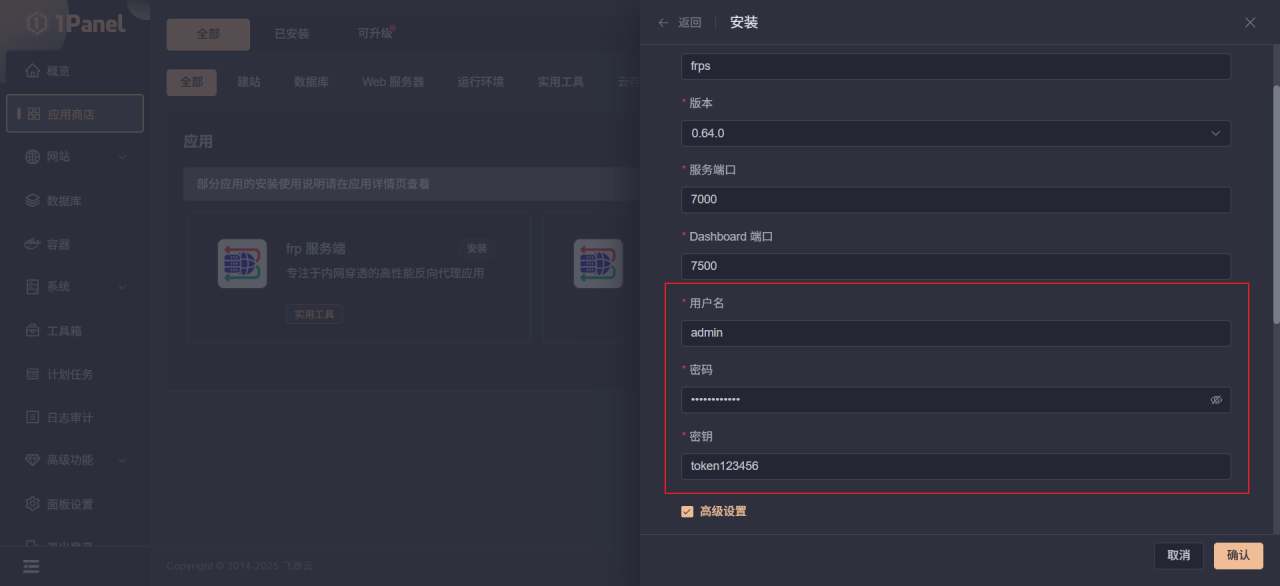The image size is (1280, 586).
Task: Click the 取消 cancel button
Action: coord(1178,556)
